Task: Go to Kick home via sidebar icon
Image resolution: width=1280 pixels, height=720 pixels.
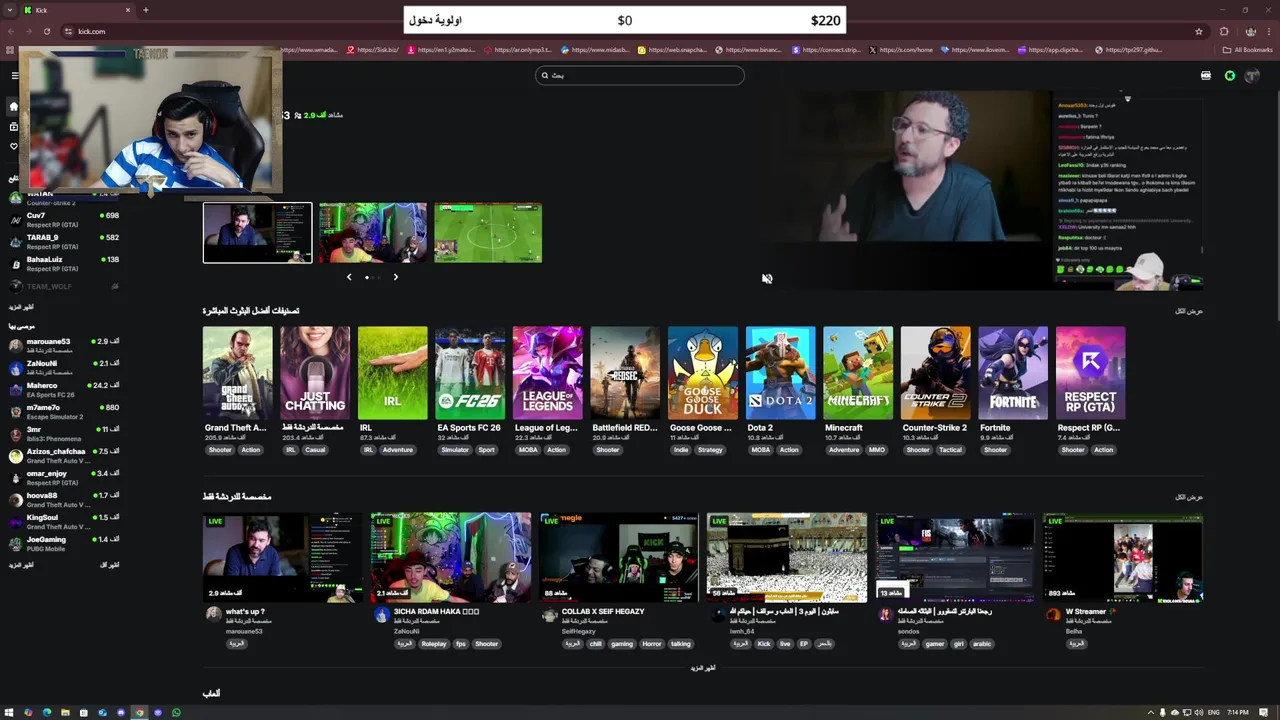Action: pos(14,106)
